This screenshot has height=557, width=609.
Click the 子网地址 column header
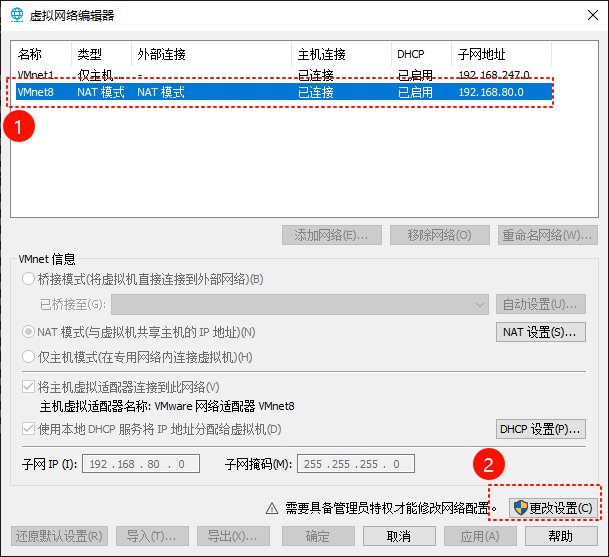(501, 54)
